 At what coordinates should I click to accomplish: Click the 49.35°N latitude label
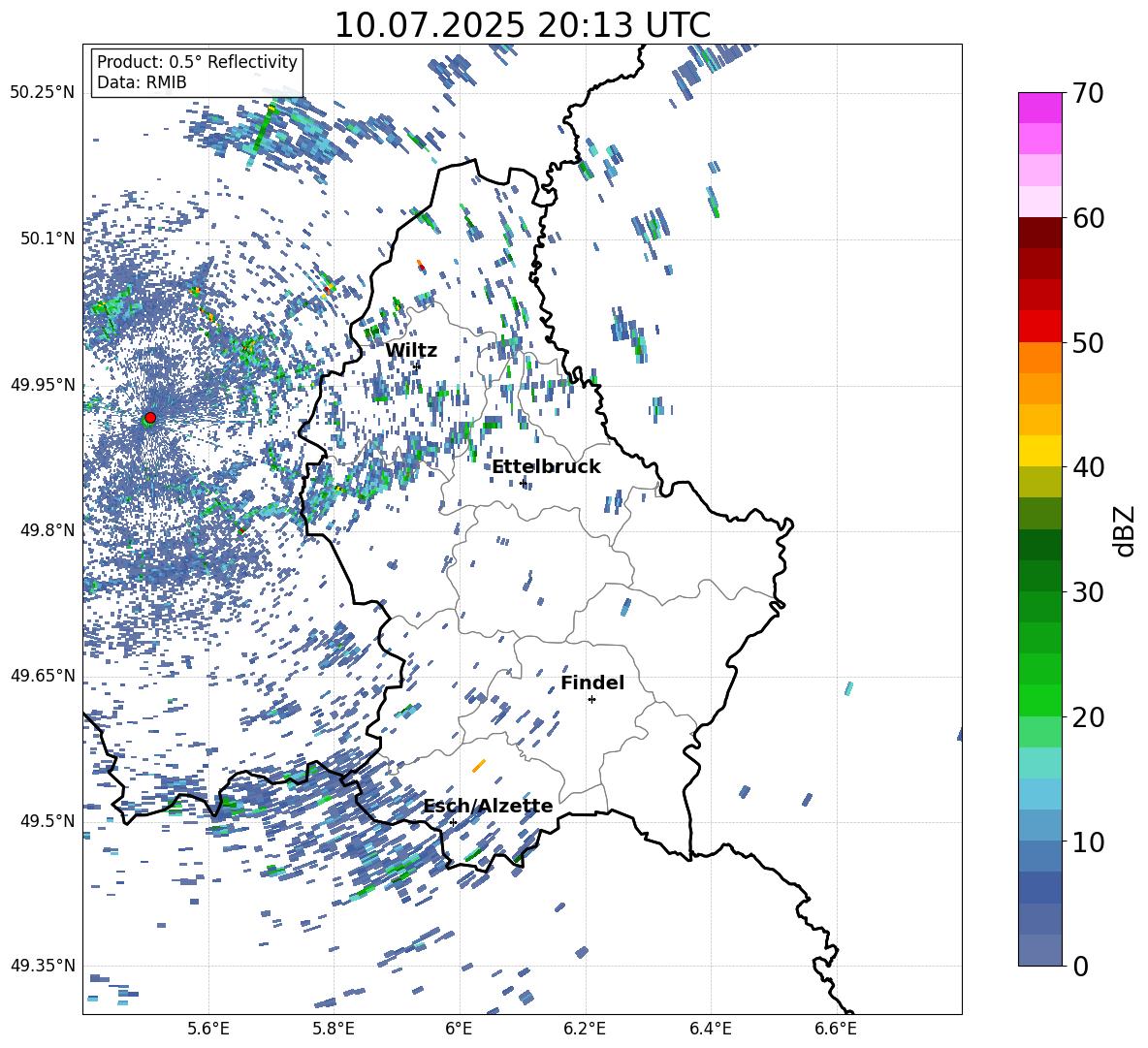[43, 966]
